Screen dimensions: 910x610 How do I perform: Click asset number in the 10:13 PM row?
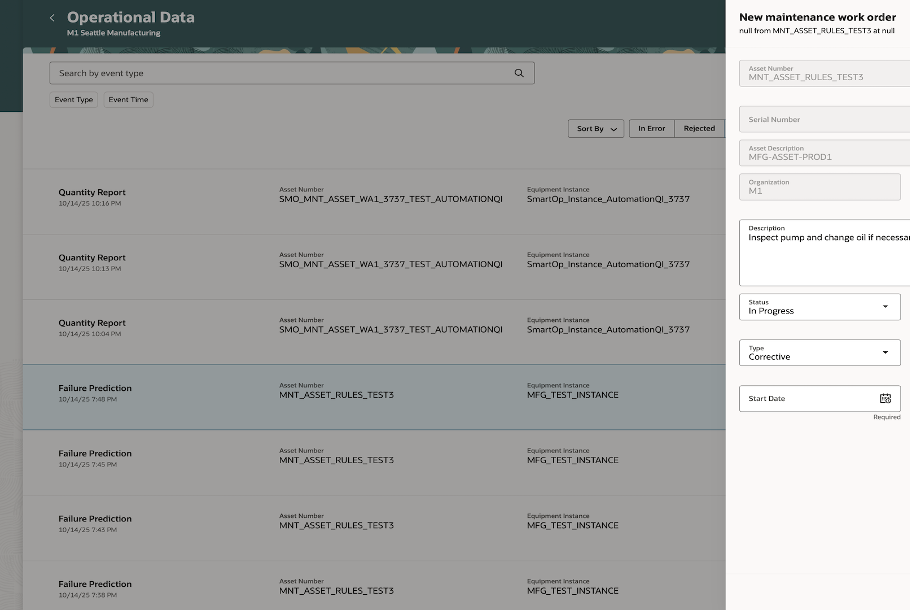pyautogui.click(x=391, y=264)
